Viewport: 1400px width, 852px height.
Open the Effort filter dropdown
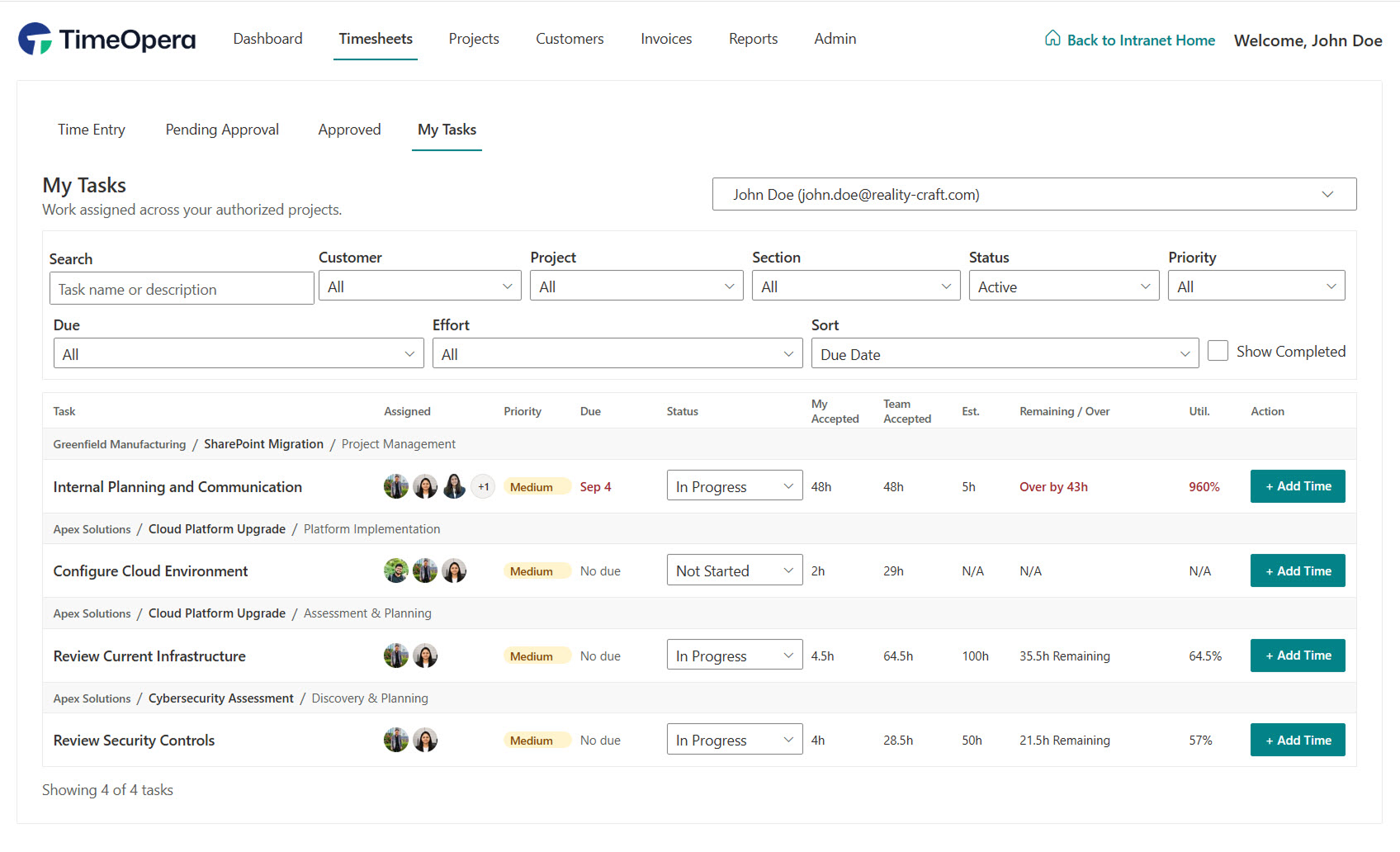point(617,353)
